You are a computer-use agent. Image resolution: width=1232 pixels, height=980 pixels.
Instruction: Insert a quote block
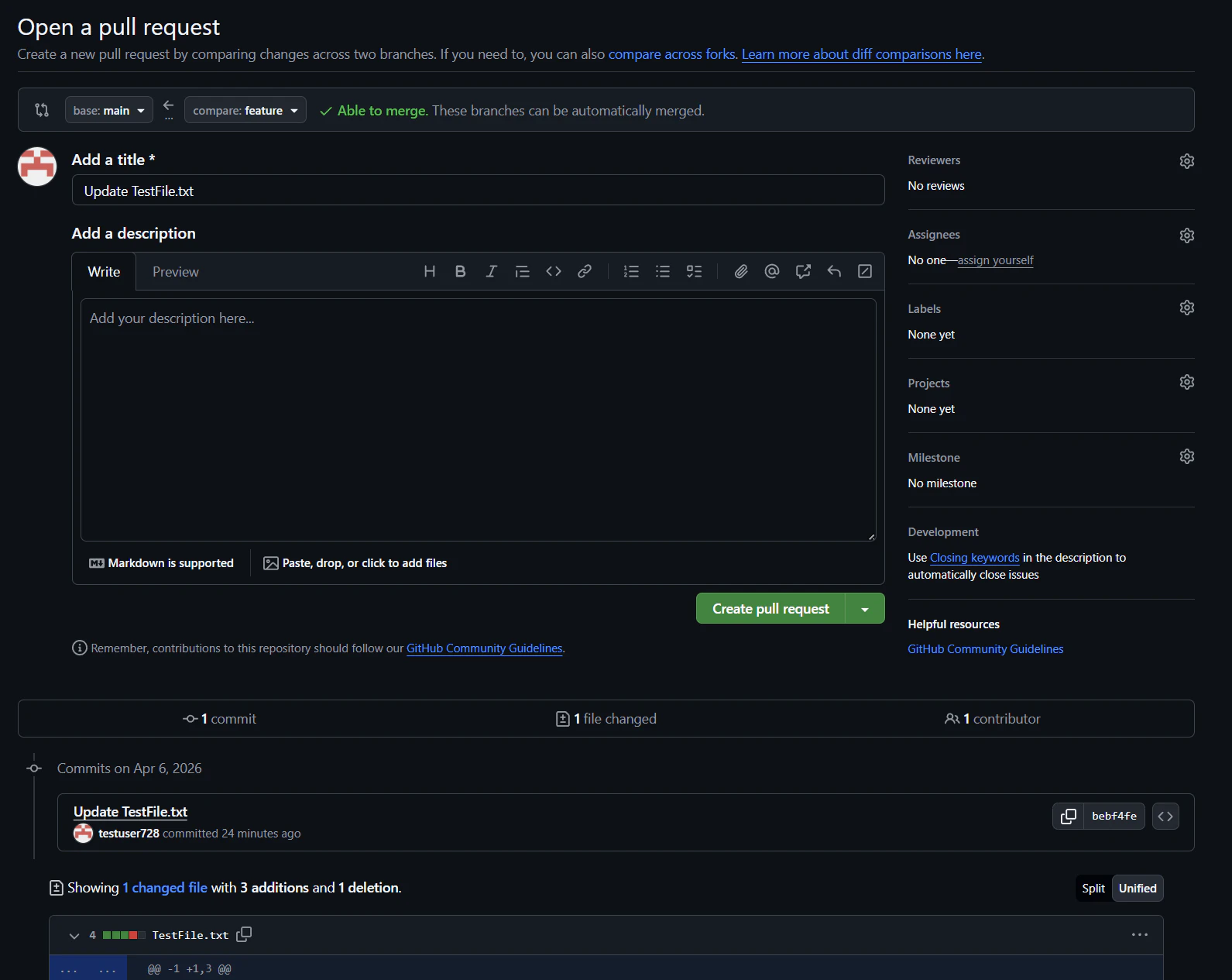pyautogui.click(x=522, y=271)
